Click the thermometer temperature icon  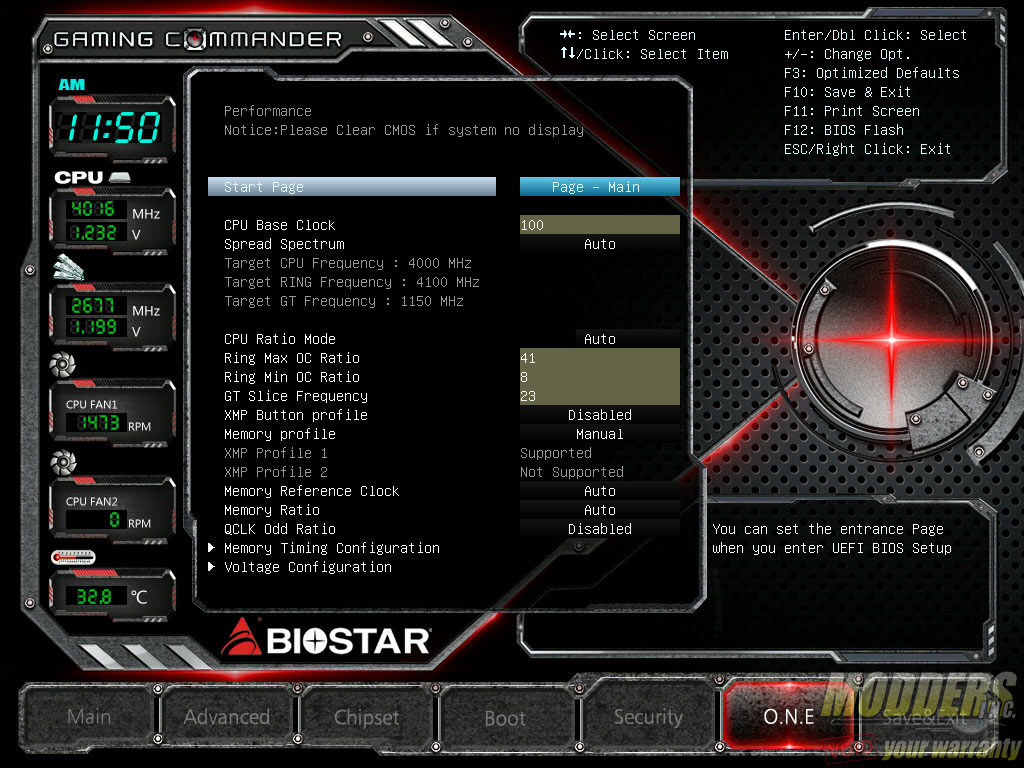73,557
